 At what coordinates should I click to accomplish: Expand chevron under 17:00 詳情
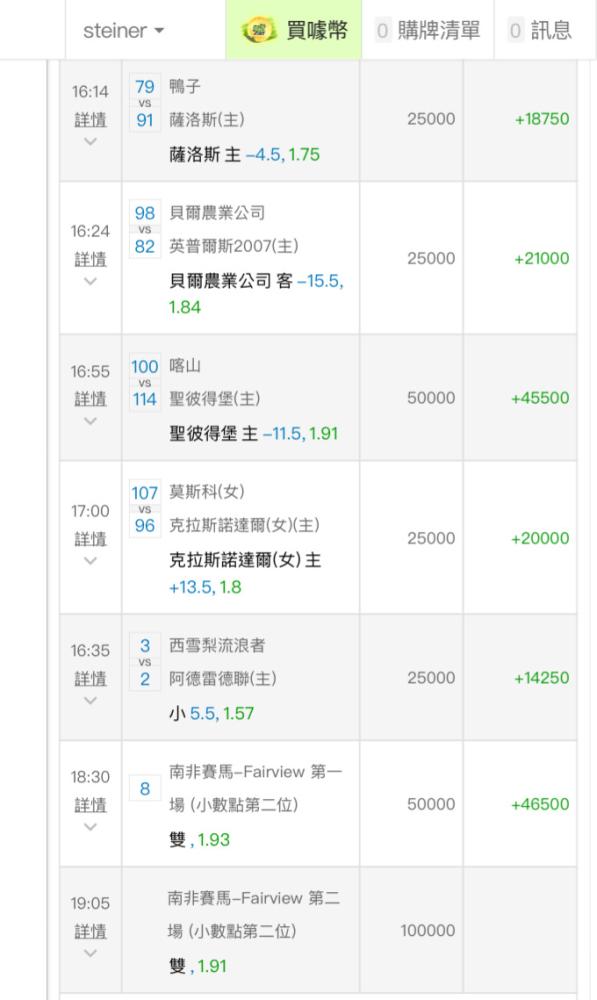(x=90, y=561)
